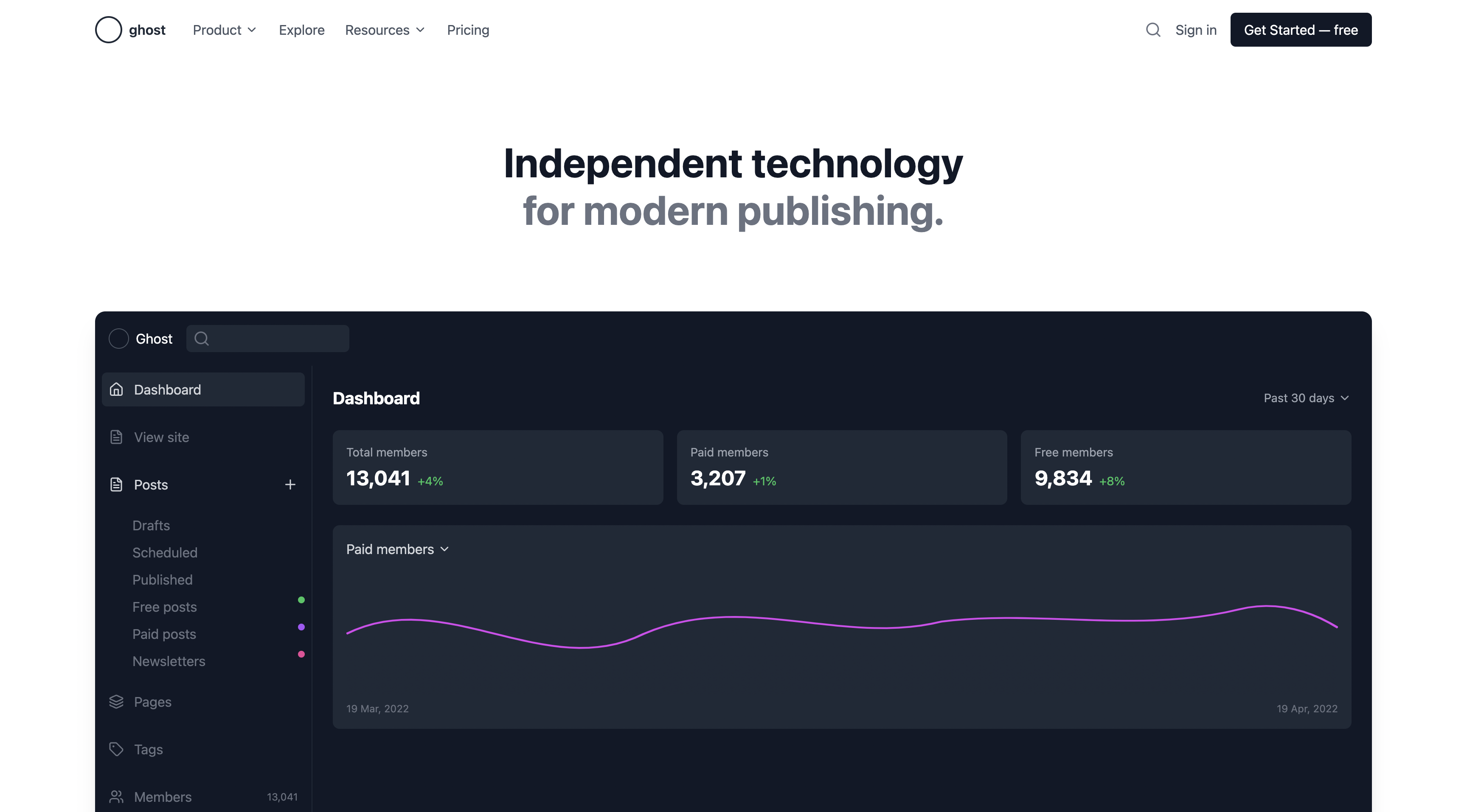Go to the Explore page
The image size is (1467, 812).
coord(301,30)
